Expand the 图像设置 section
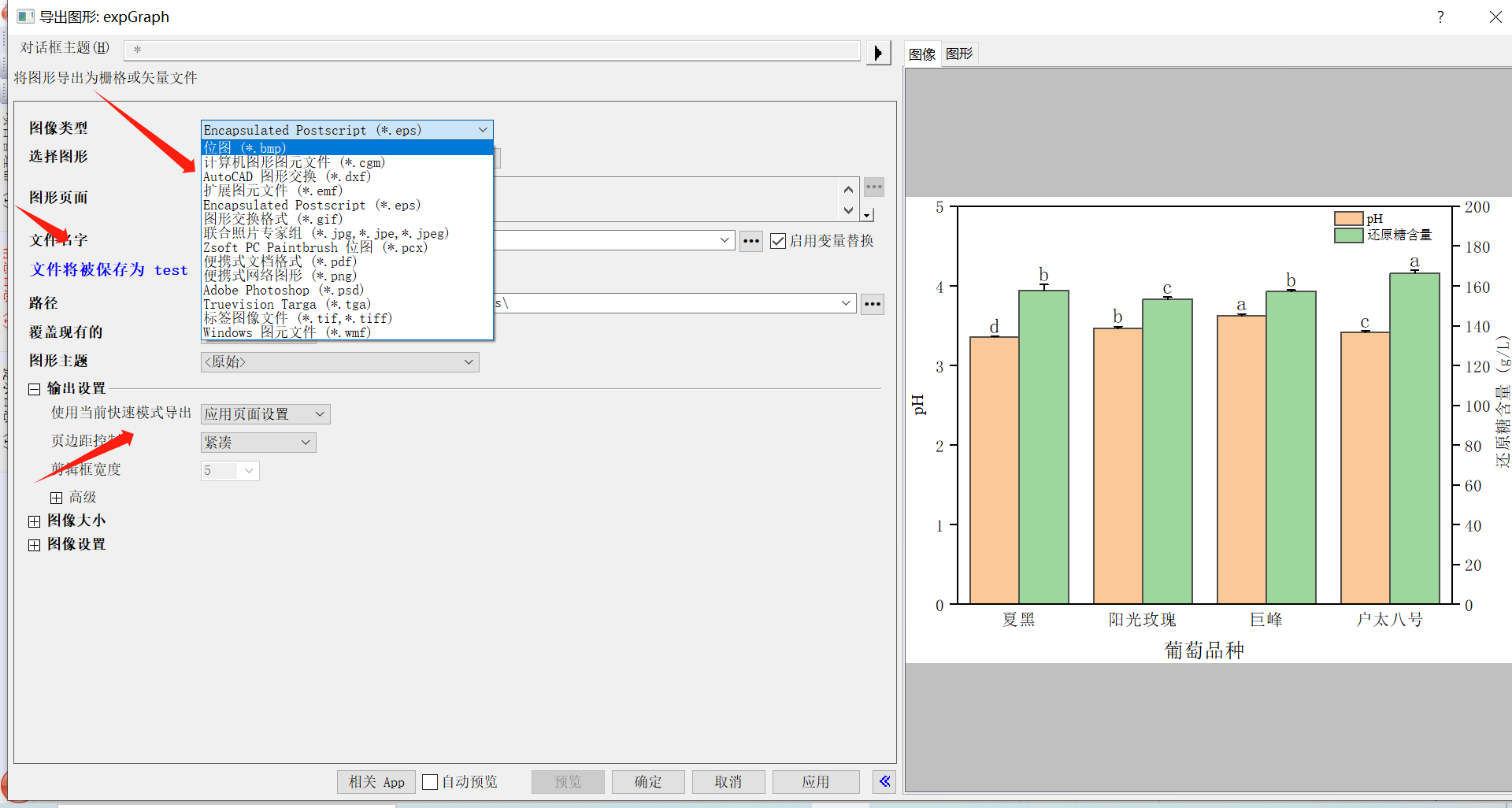Screen dimensions: 1512x808 (35, 545)
